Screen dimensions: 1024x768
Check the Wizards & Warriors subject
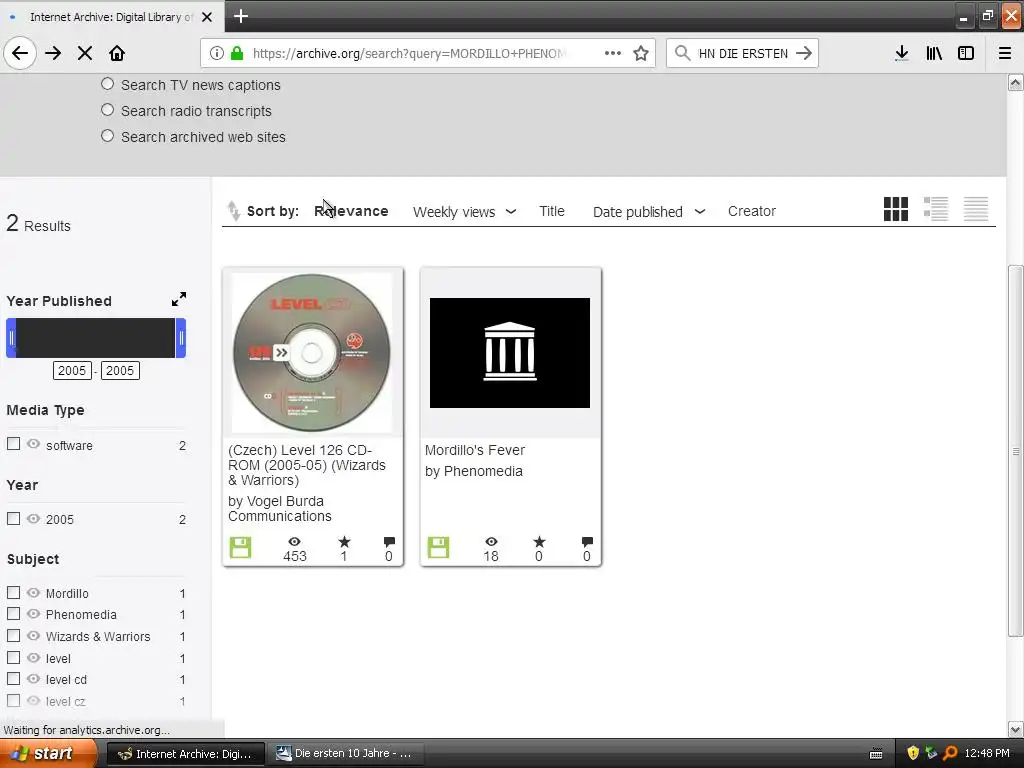pyautogui.click(x=14, y=635)
